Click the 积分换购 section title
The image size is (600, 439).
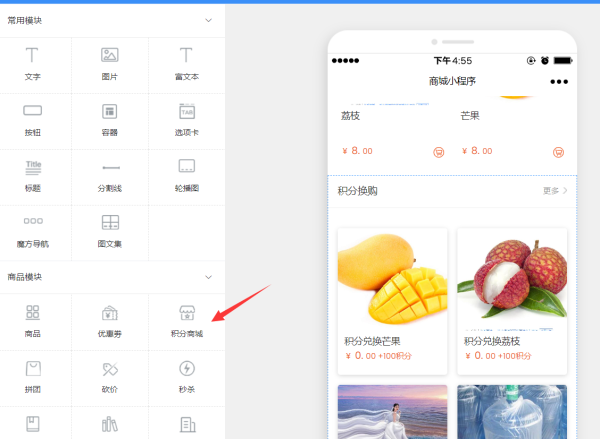pos(357,191)
